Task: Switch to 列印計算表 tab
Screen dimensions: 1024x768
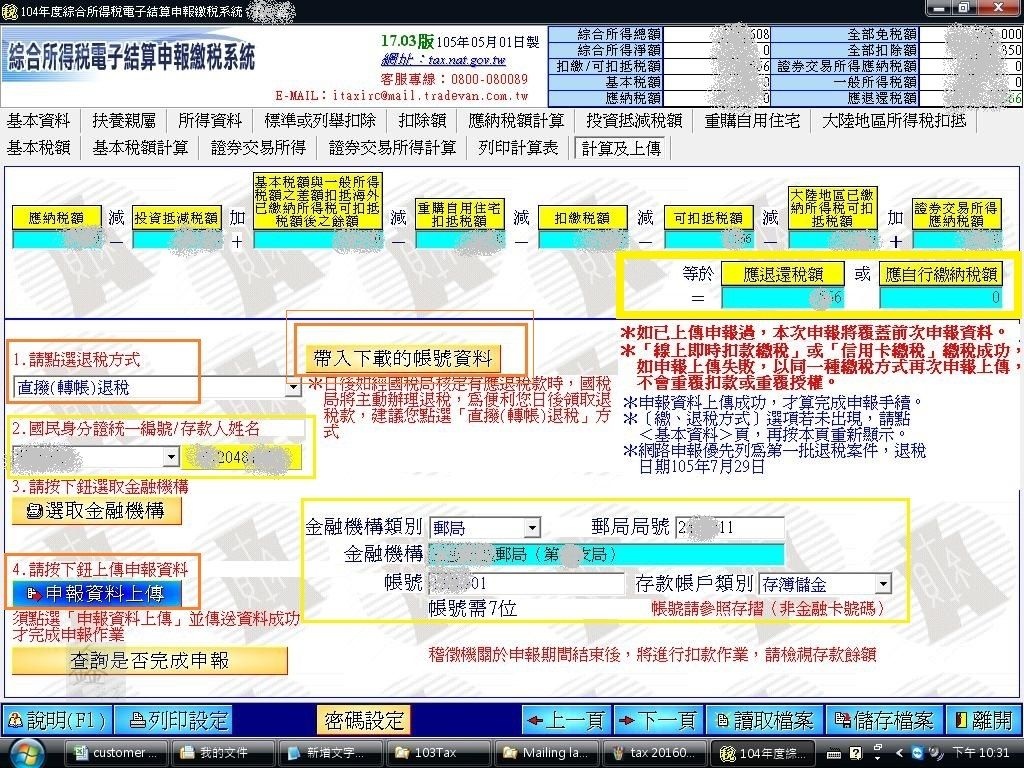Action: click(518, 148)
